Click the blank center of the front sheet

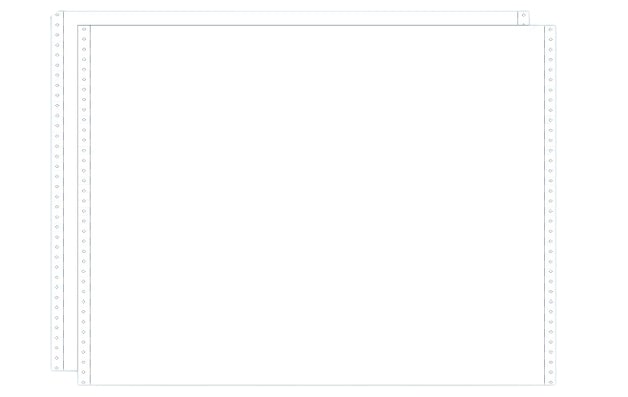tap(317, 205)
